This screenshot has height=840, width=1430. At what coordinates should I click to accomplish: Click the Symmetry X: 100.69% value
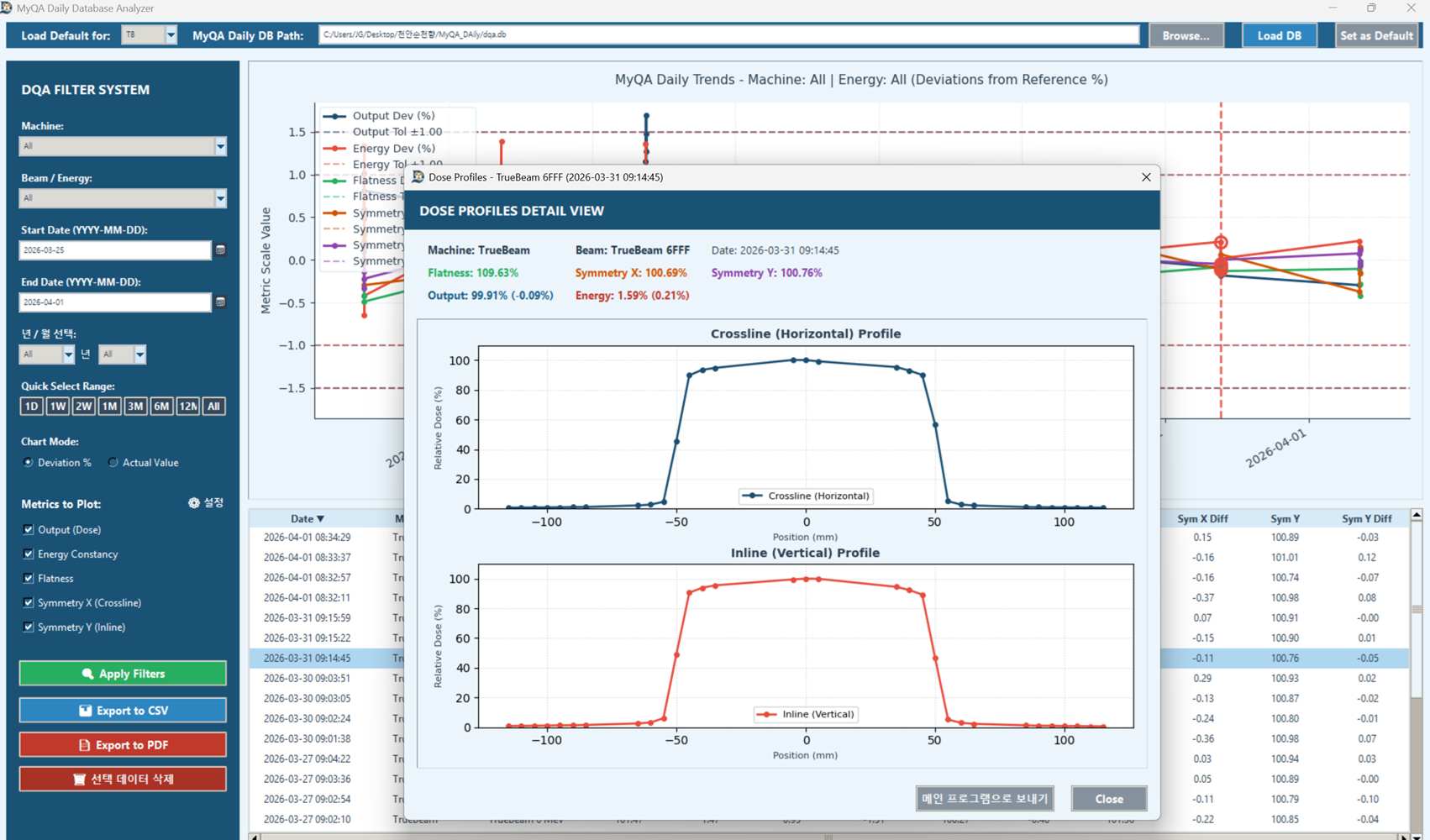631,273
